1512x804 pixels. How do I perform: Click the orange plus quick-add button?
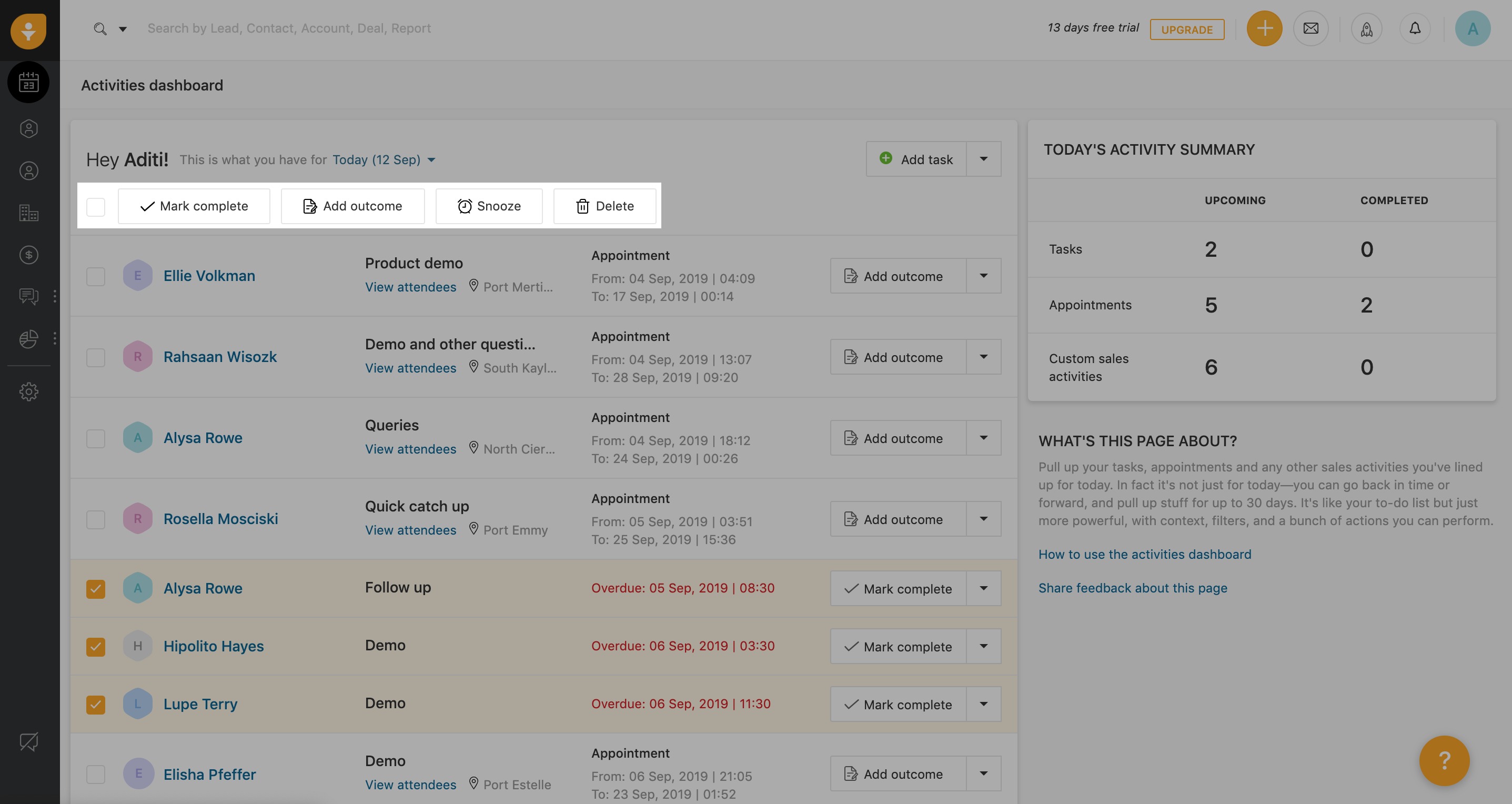pos(1264,28)
